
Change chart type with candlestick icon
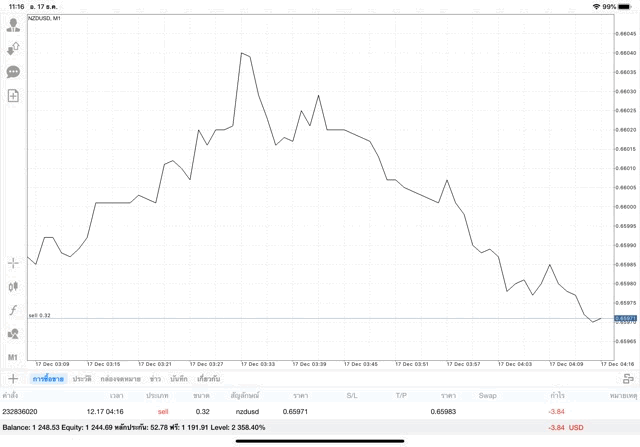click(13, 286)
